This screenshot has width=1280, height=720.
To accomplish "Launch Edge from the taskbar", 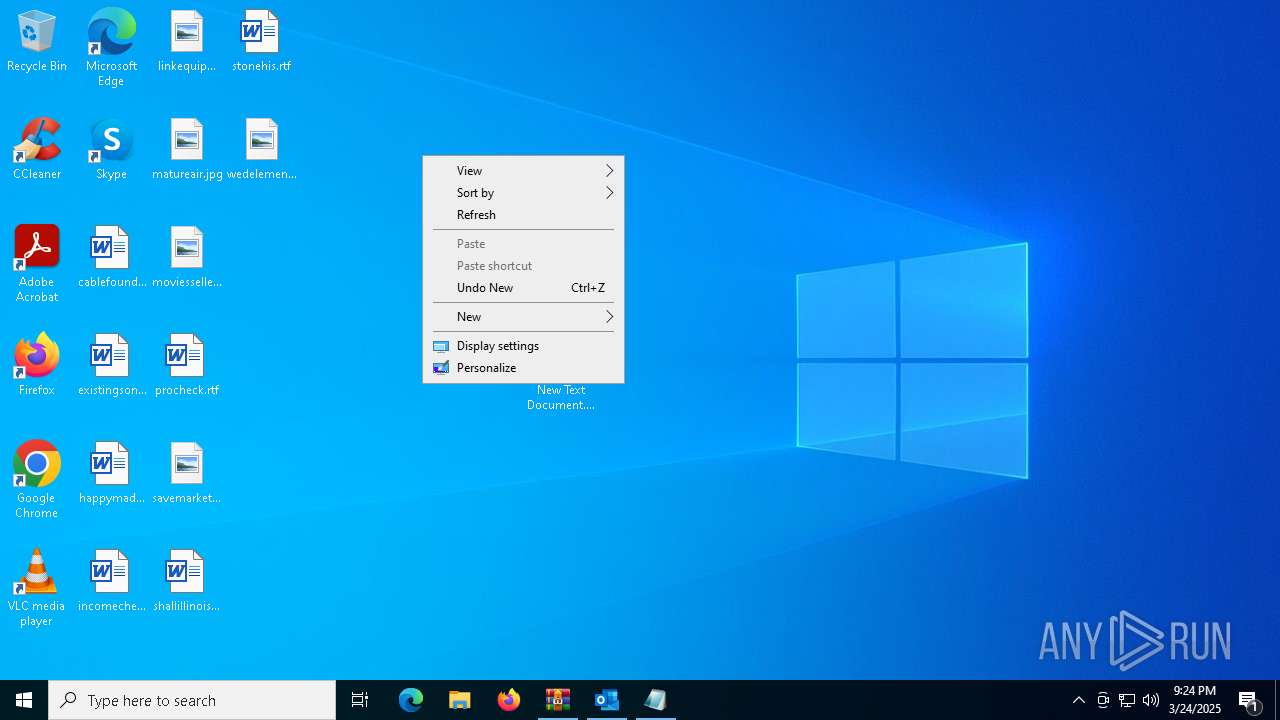I will (411, 700).
